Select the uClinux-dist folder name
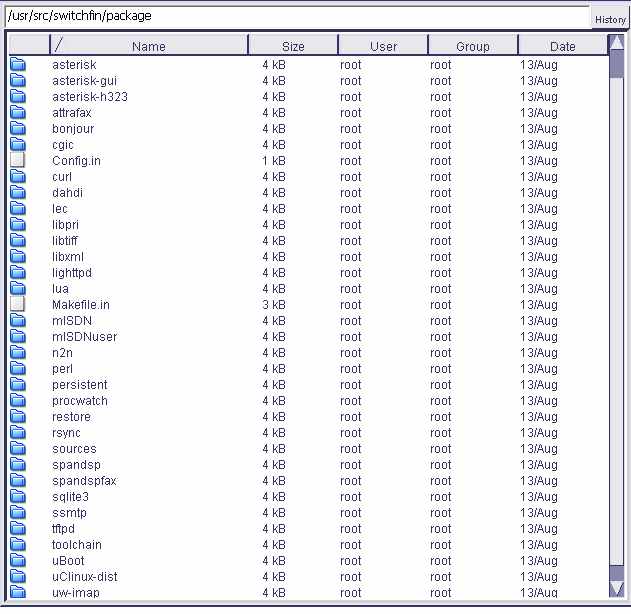The image size is (631, 614). click(x=85, y=577)
